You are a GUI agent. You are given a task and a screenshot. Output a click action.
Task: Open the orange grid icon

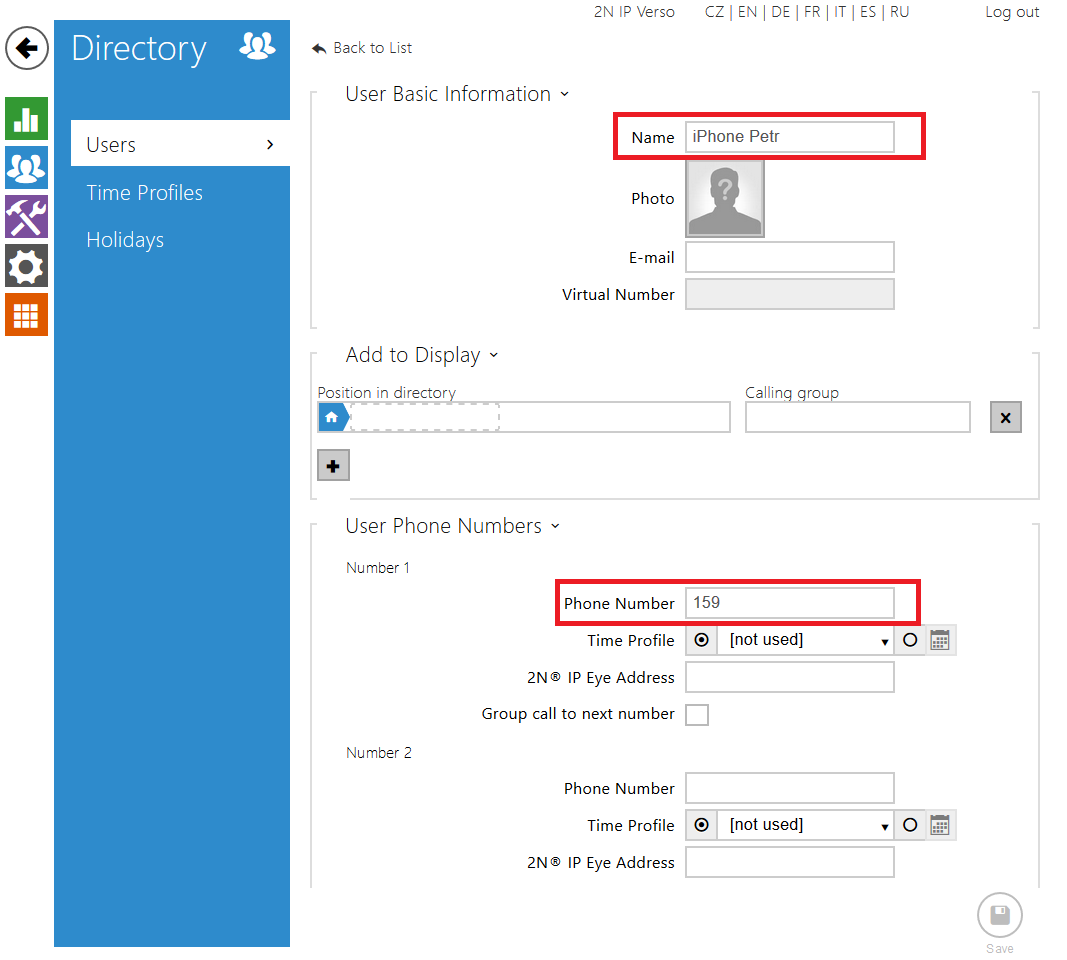26,315
